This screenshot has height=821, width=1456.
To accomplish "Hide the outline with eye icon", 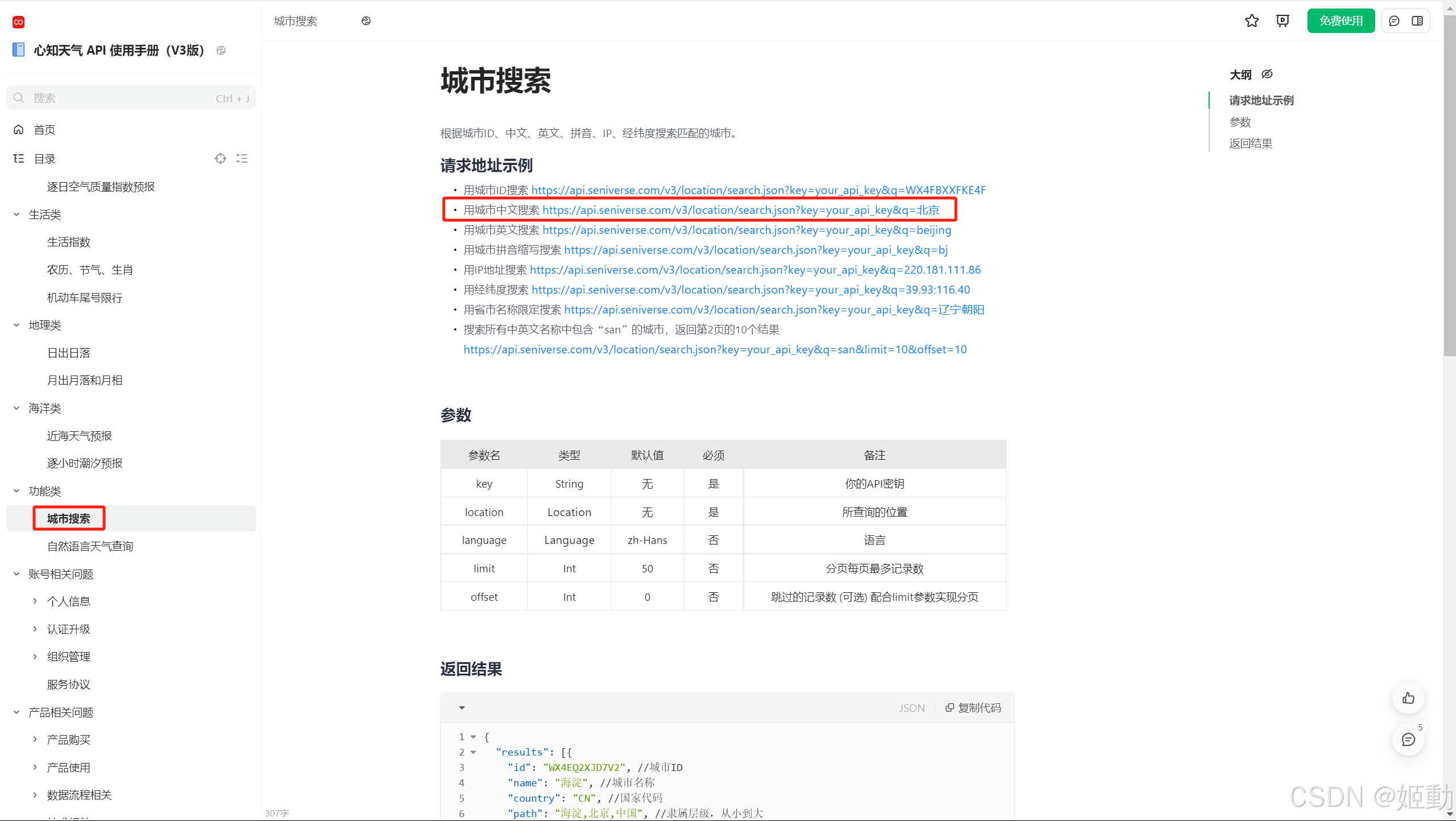I will click(x=1267, y=75).
